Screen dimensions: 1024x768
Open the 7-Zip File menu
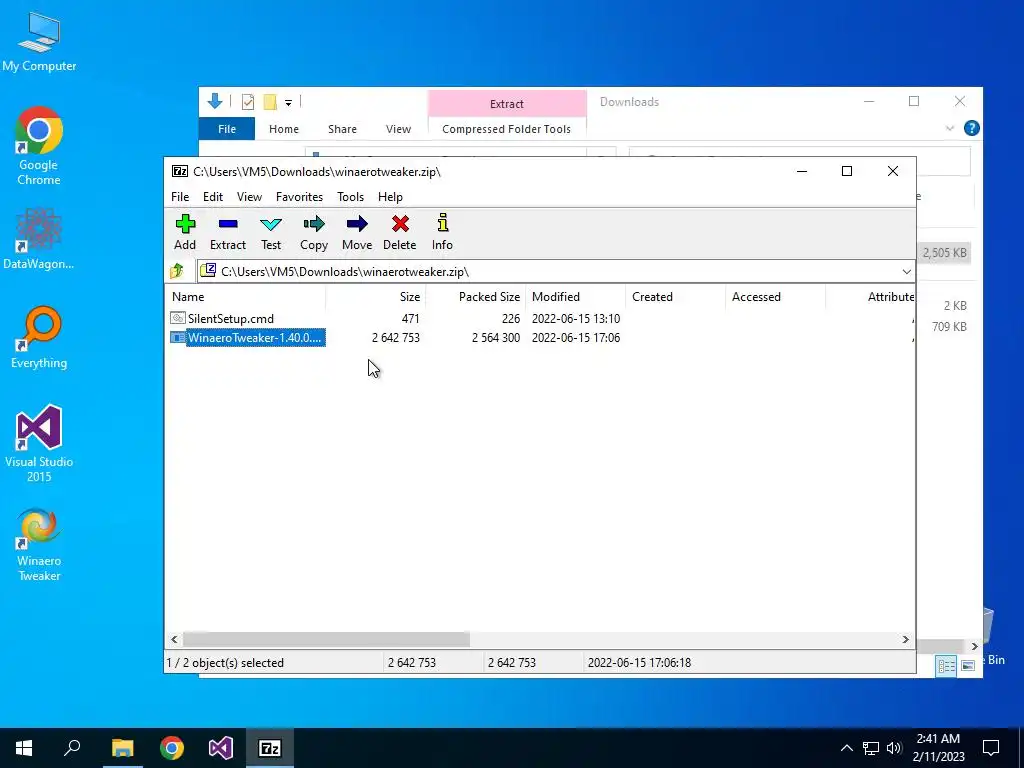click(180, 197)
